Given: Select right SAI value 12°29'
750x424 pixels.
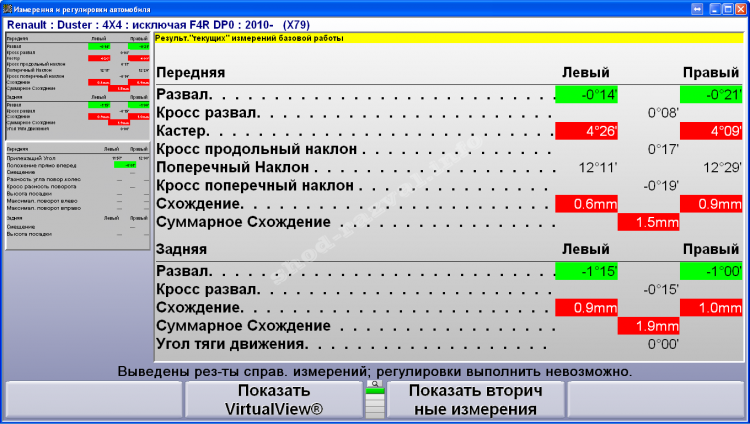Looking at the screenshot, I should pos(722,167).
